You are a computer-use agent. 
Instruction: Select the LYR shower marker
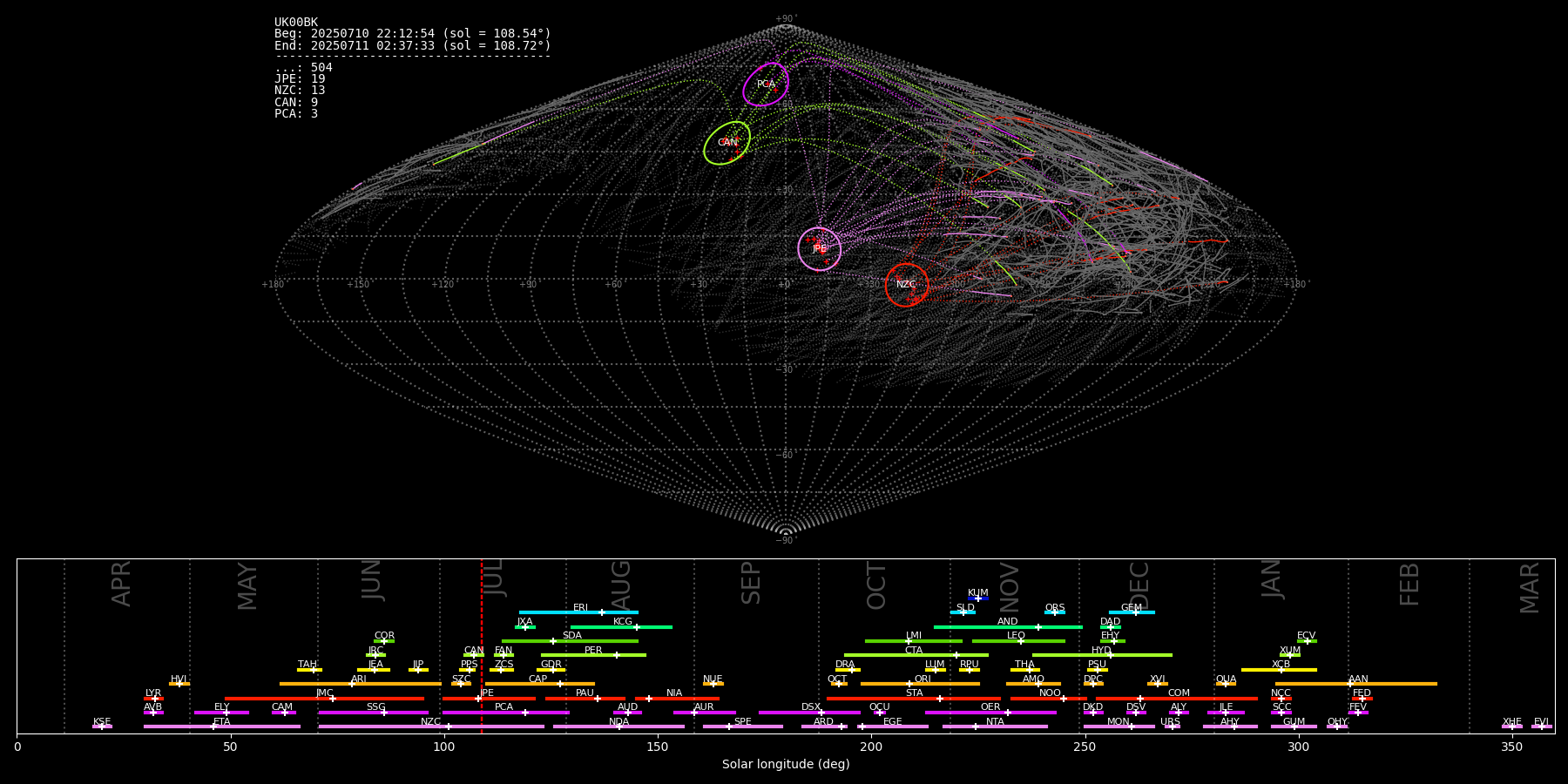coord(153,699)
